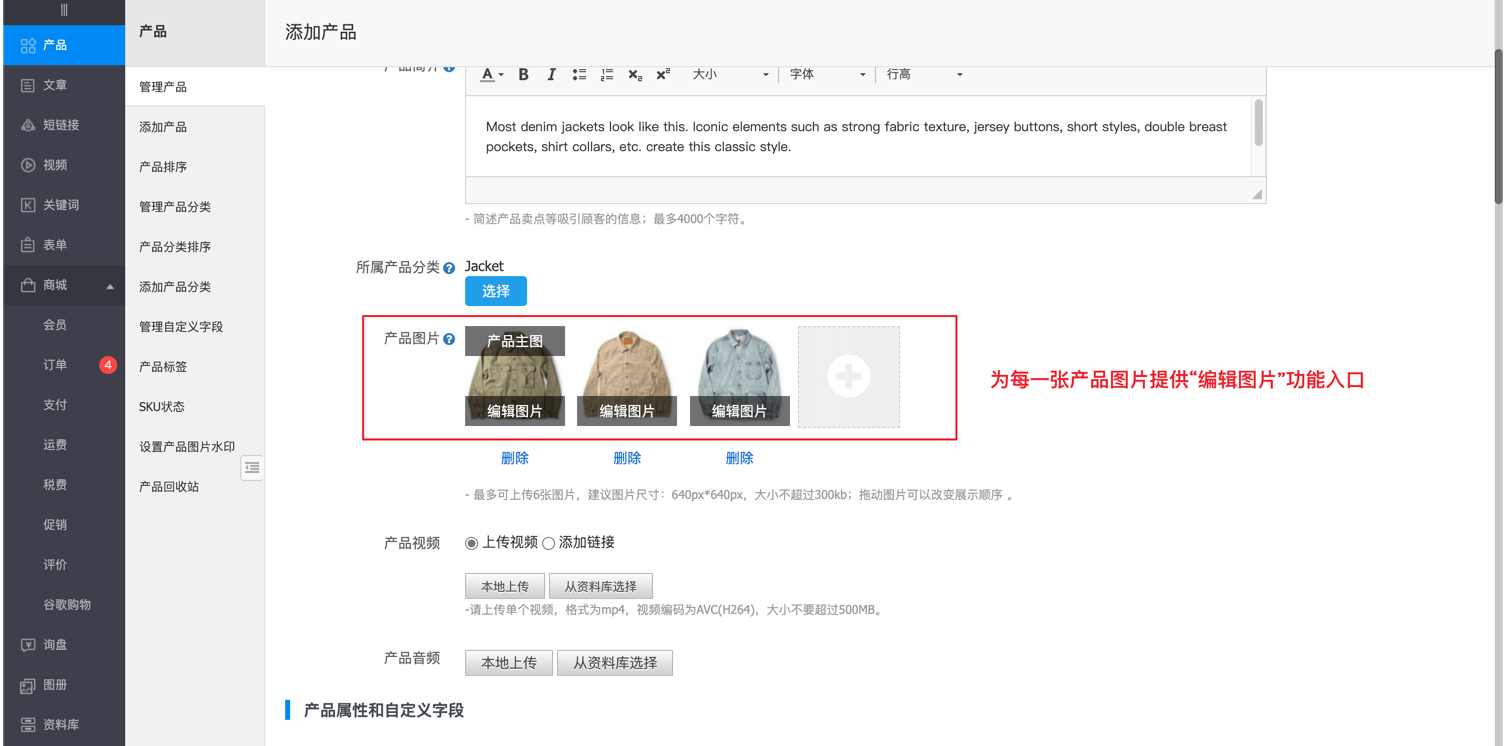Apply superscript formatting
The image size is (1509, 746).
(x=663, y=75)
